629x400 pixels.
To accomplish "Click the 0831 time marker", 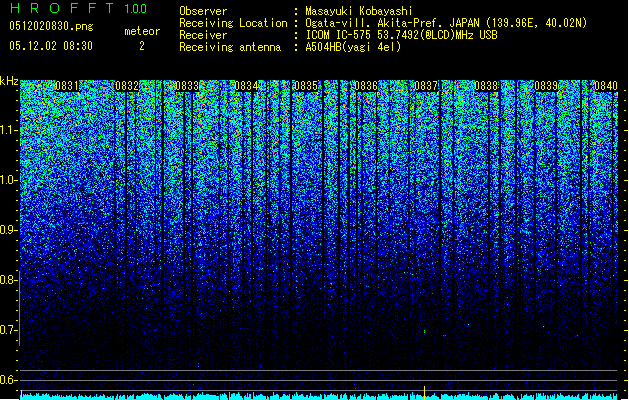I will (x=67, y=86).
